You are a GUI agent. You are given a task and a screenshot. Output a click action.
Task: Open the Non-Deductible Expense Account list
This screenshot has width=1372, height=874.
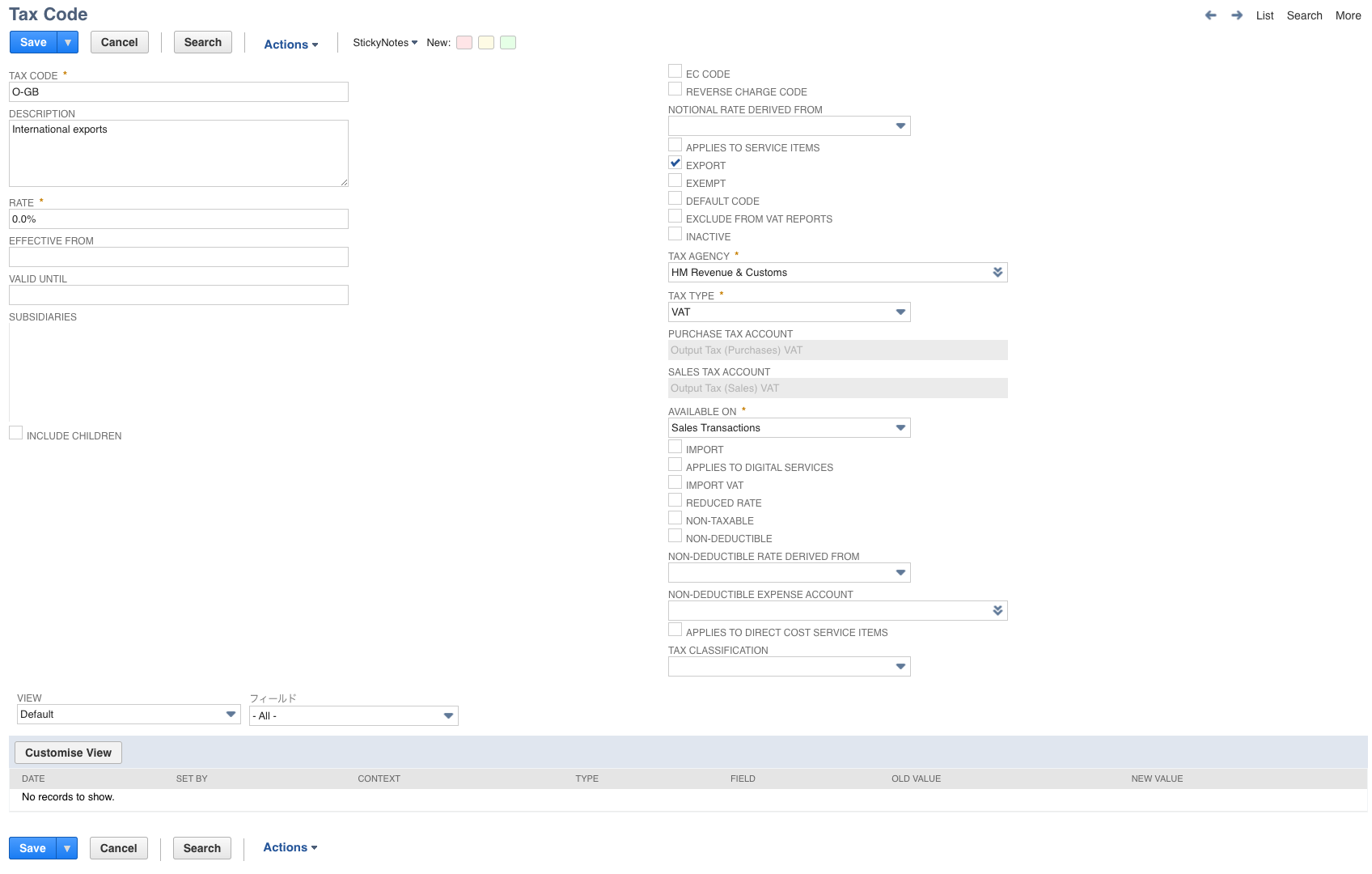pos(997,610)
